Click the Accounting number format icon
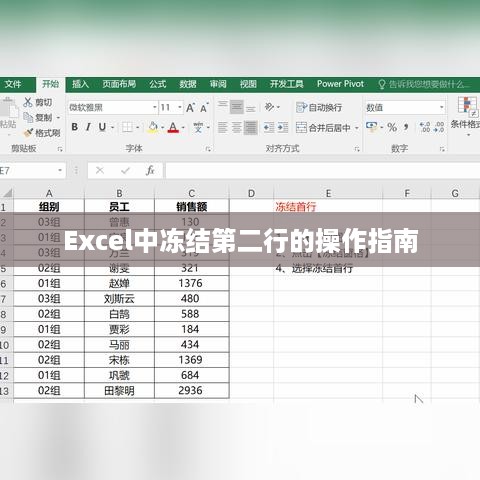The height and width of the screenshot is (480, 480). [x=371, y=127]
